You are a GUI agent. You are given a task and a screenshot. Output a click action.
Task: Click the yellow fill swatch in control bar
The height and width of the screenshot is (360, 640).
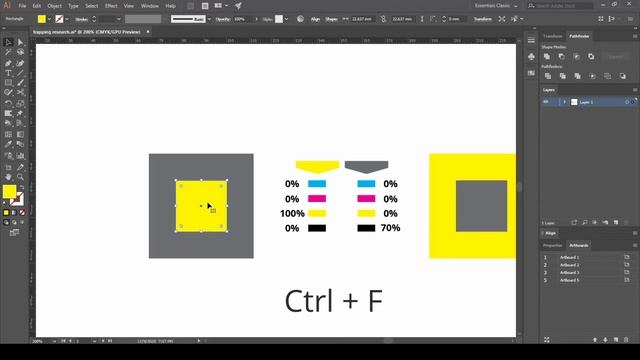click(42, 19)
